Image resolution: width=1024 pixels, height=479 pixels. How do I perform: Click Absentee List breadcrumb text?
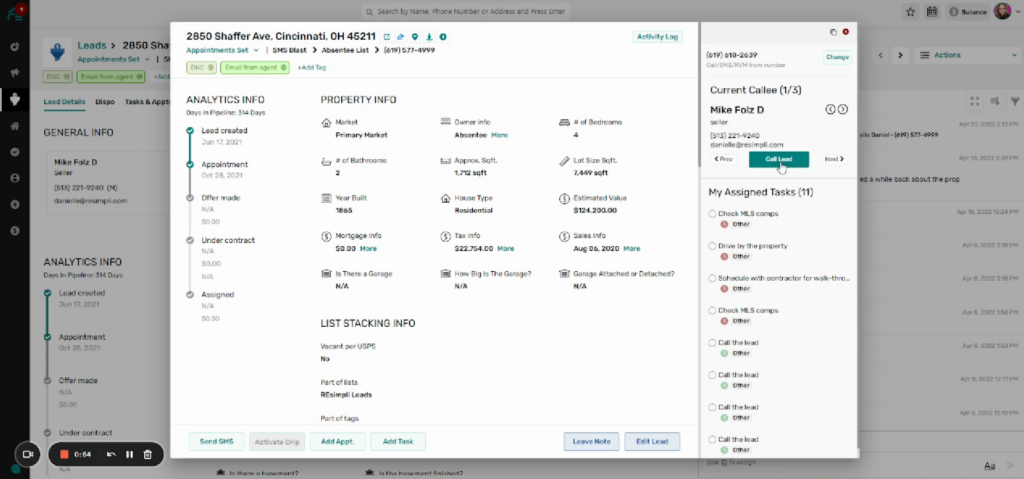pyautogui.click(x=345, y=50)
